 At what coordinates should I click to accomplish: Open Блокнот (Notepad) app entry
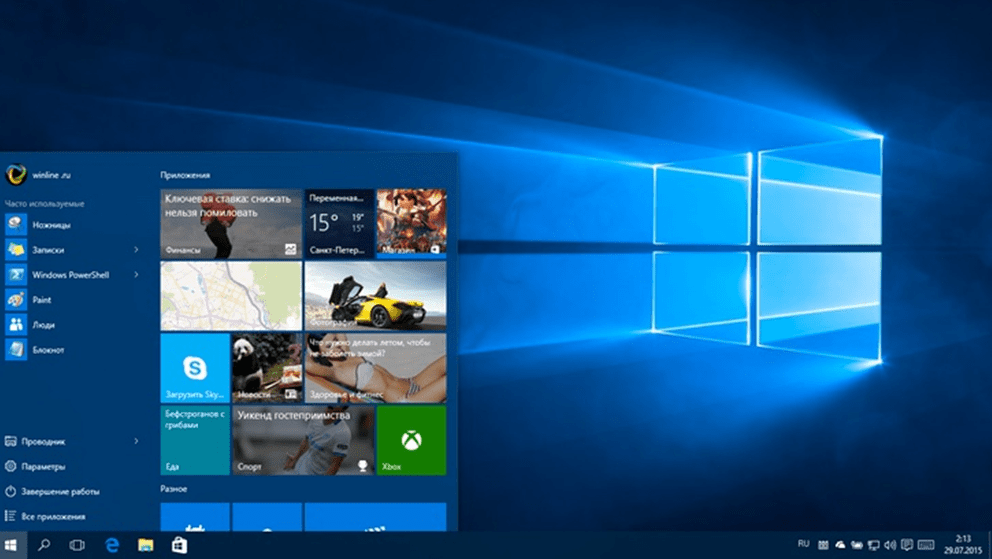(x=47, y=350)
